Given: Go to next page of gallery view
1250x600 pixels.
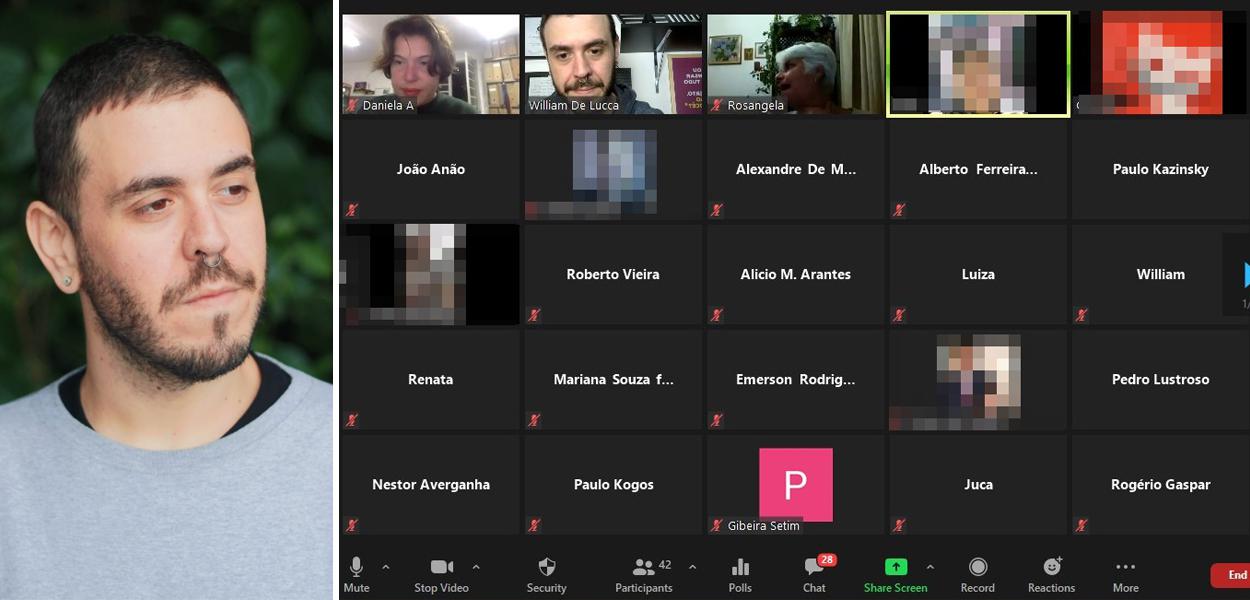Looking at the screenshot, I should point(1244,274).
